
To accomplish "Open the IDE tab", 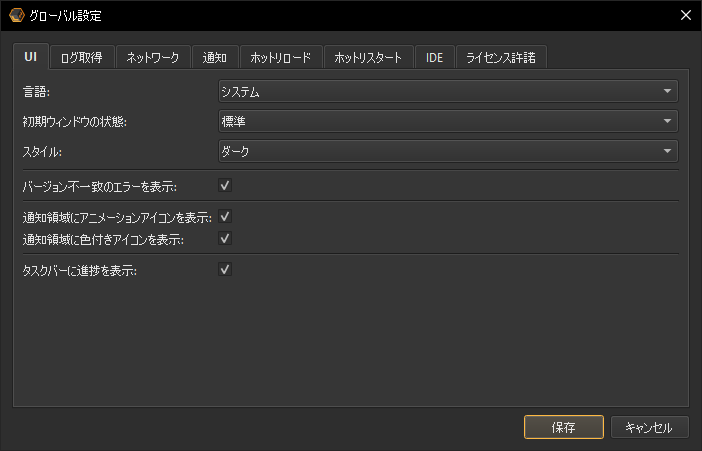I will (435, 57).
